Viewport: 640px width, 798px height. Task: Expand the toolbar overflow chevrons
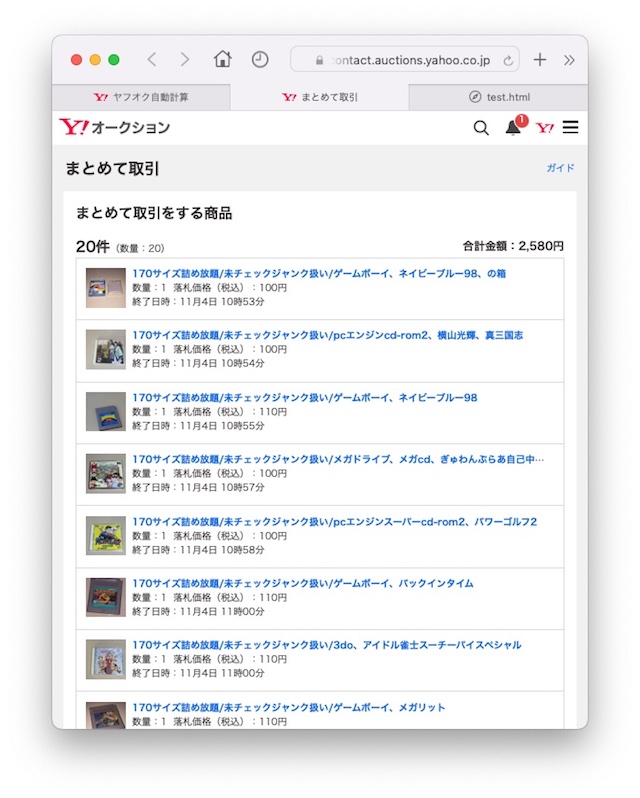[x=569, y=60]
